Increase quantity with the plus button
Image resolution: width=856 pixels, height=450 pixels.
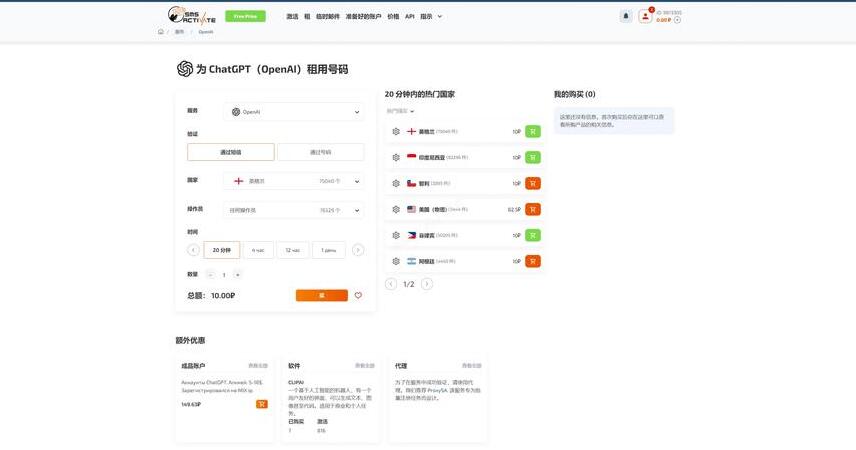click(237, 275)
